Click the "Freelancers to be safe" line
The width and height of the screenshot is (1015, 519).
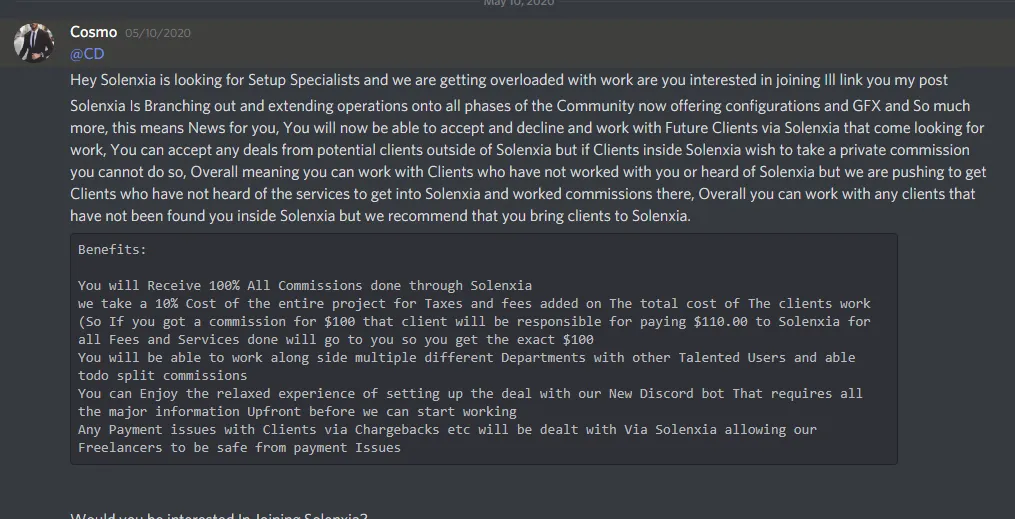239,447
